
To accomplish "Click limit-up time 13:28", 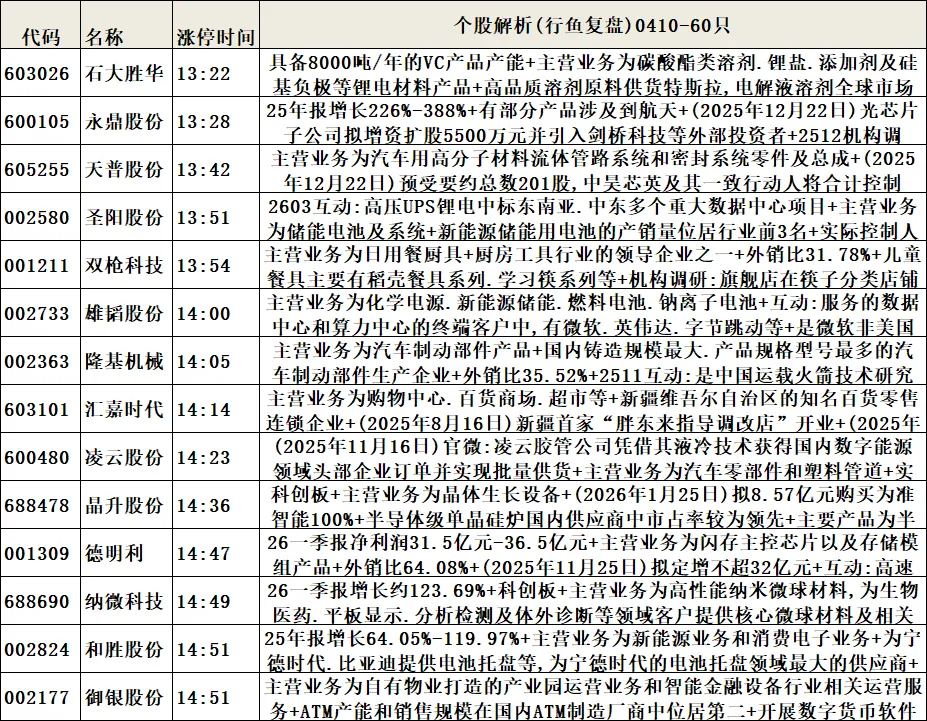I will 203,122.
